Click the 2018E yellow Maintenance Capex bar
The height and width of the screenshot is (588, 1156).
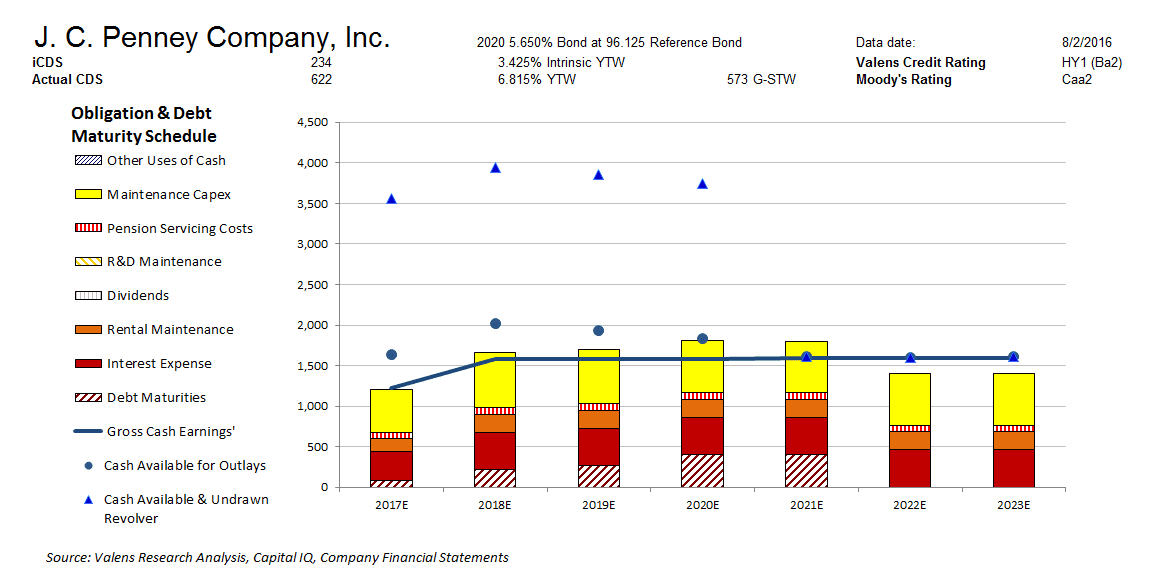[x=495, y=379]
